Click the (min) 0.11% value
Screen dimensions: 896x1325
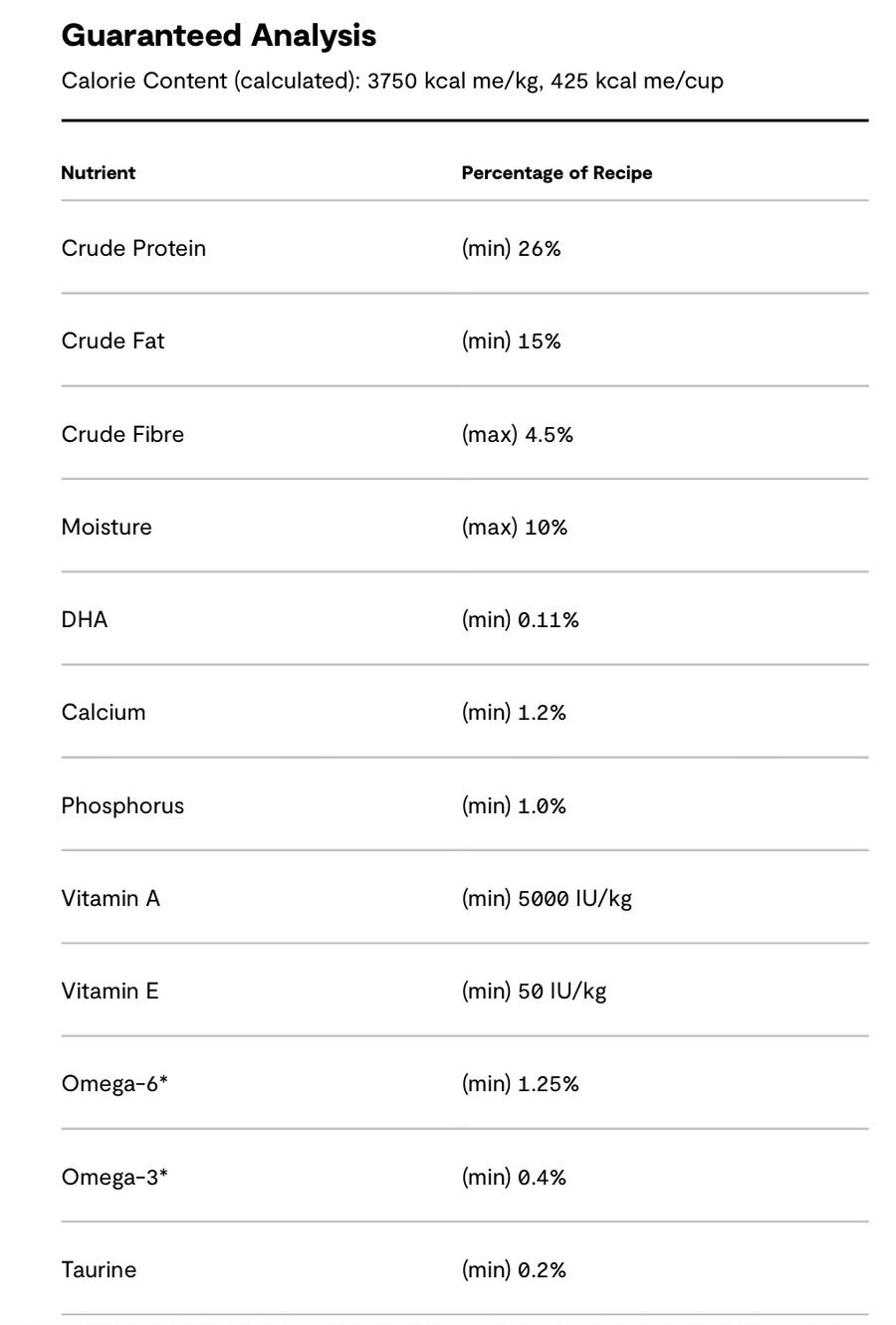520,620
